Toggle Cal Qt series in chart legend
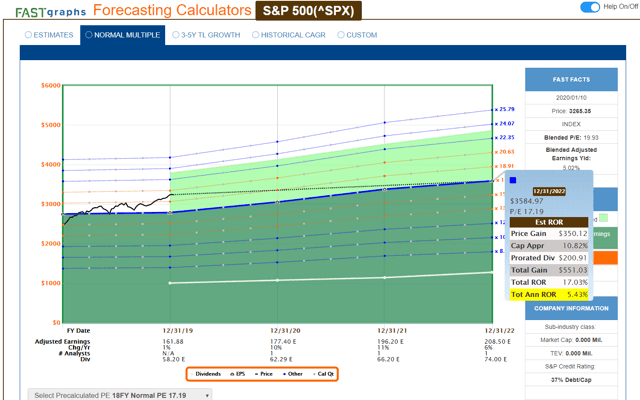640x400 pixels. (323, 374)
